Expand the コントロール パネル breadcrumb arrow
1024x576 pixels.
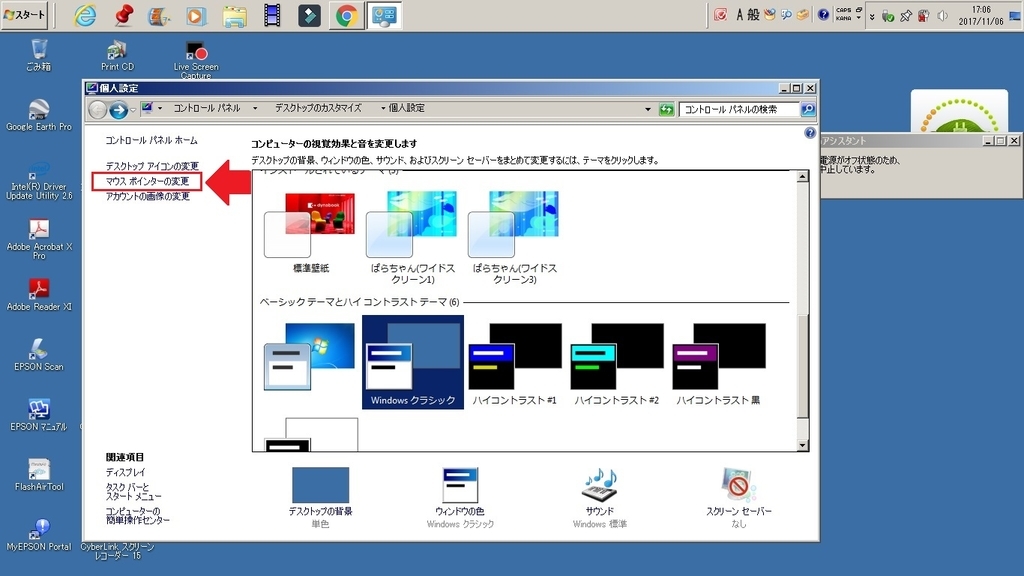255,108
